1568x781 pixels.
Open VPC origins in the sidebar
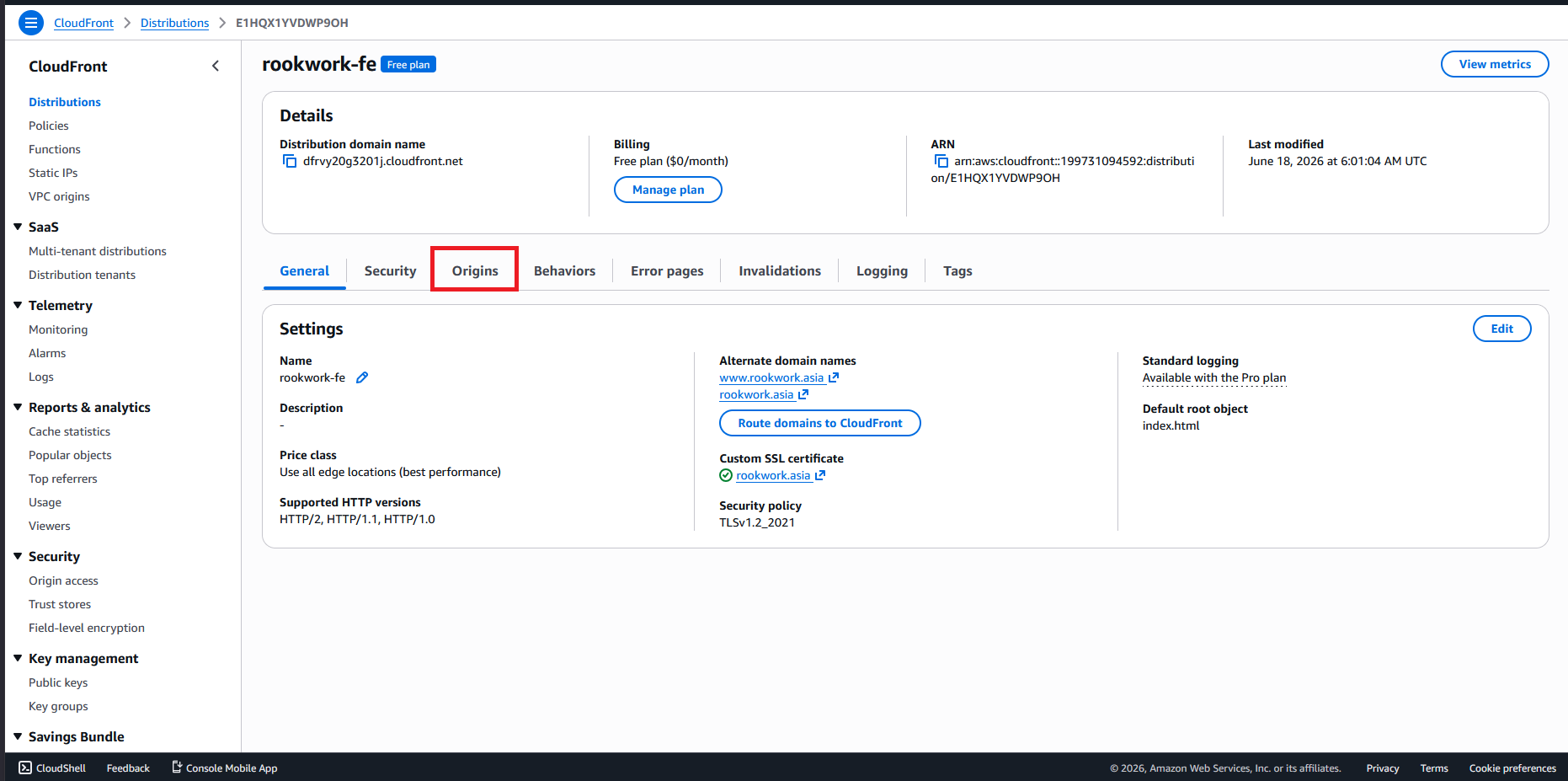click(59, 196)
